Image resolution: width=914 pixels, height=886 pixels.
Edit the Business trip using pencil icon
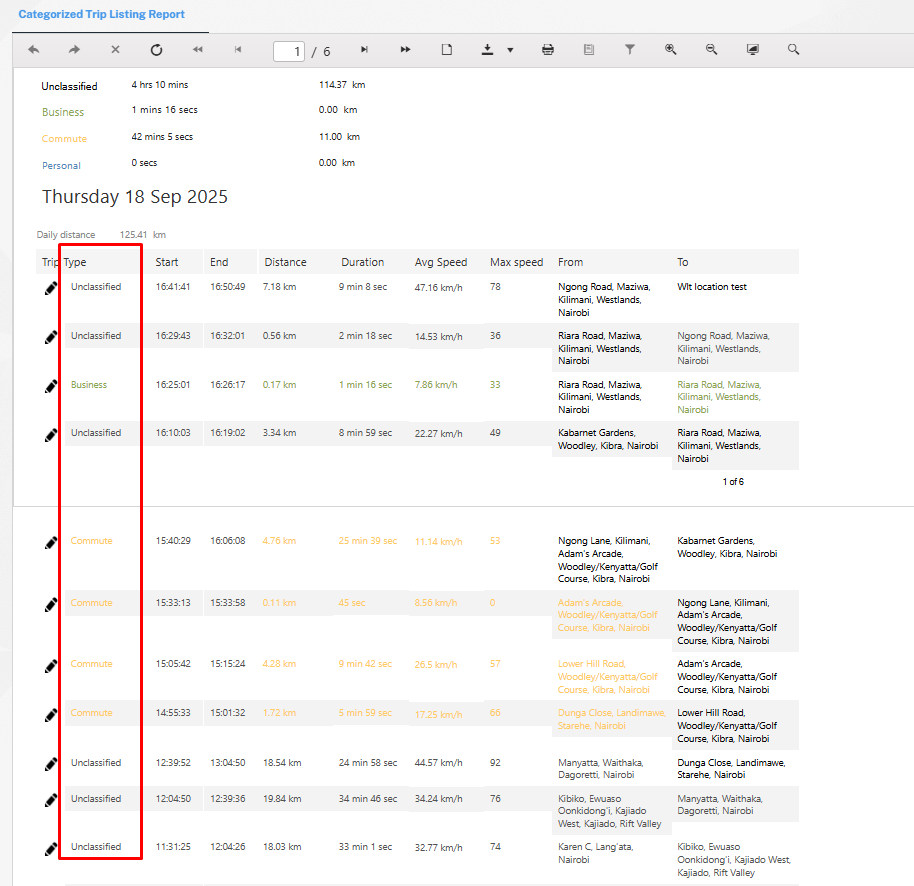tap(51, 386)
